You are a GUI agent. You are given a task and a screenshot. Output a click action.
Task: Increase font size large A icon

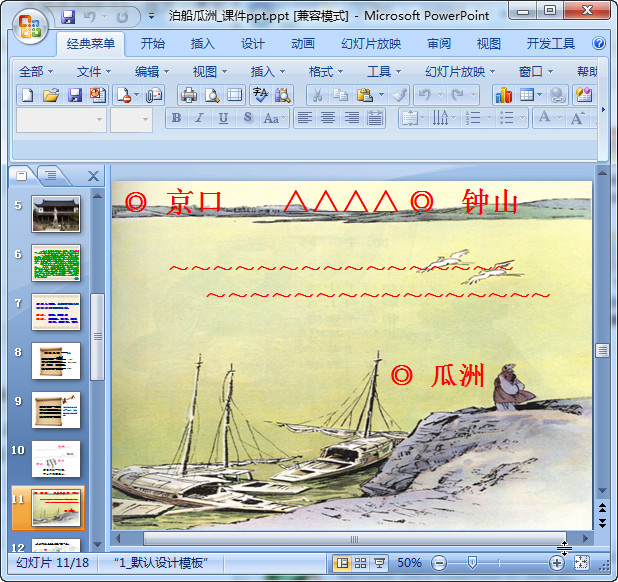click(x=577, y=117)
